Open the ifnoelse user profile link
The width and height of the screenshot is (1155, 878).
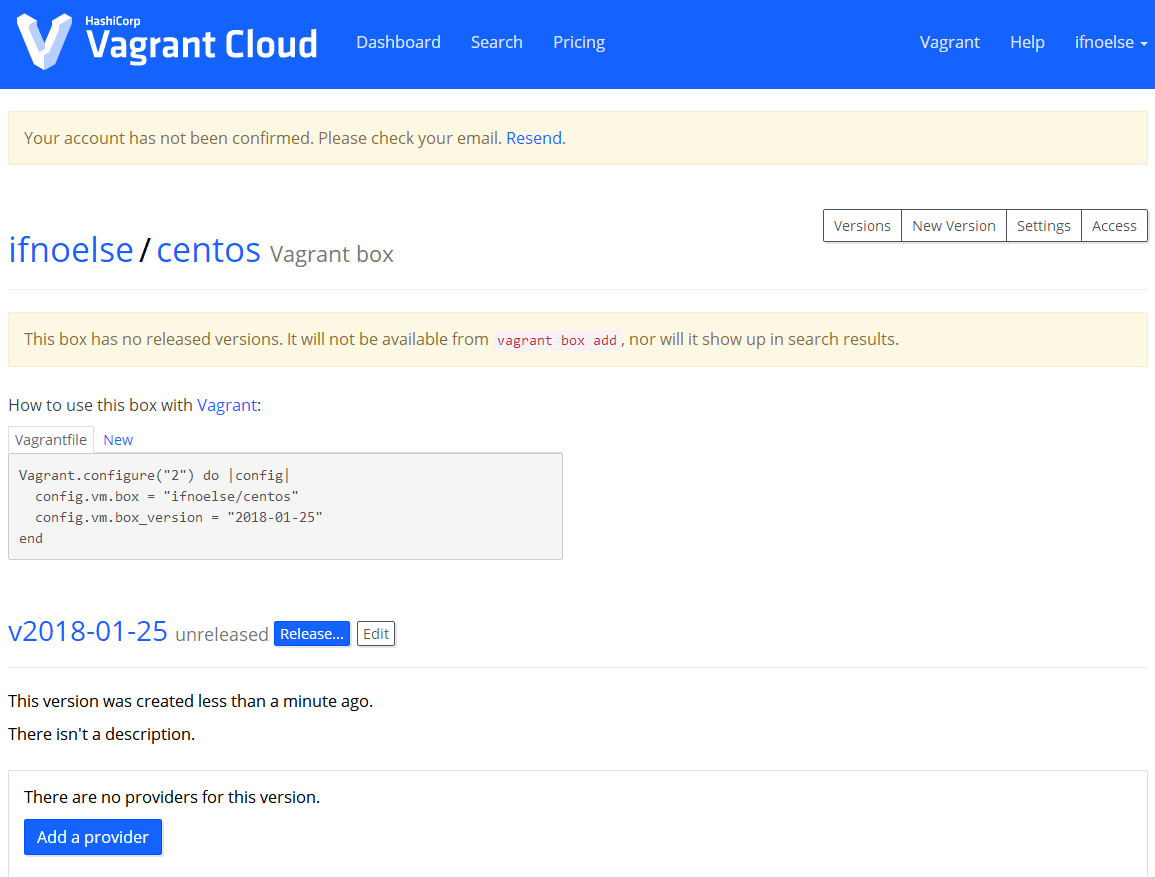[x=71, y=249]
